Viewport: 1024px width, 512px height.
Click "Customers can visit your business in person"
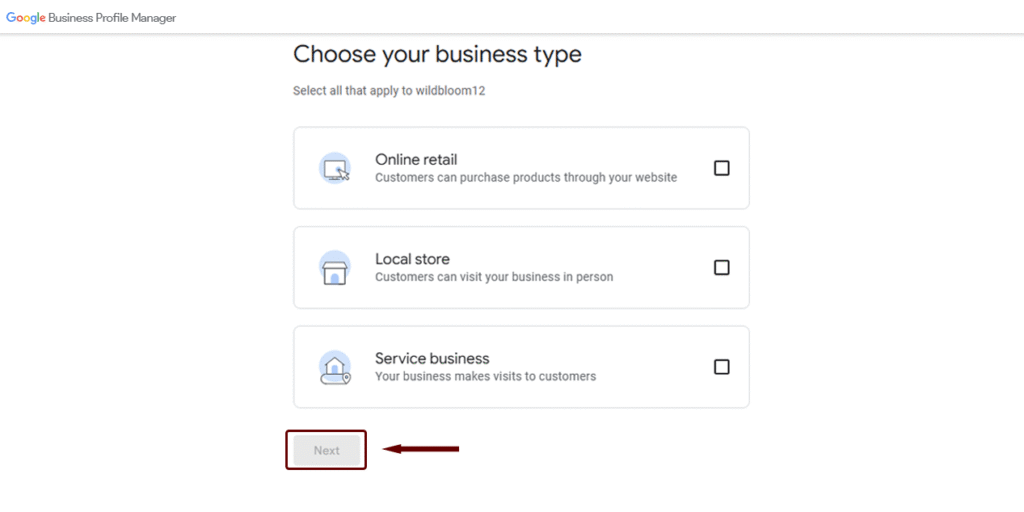[x=494, y=277]
